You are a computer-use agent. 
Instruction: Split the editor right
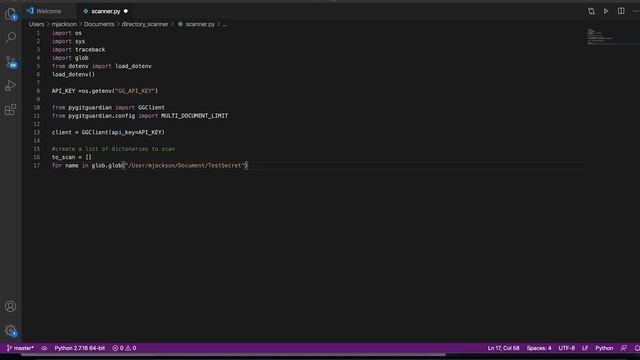pyautogui.click(x=621, y=11)
